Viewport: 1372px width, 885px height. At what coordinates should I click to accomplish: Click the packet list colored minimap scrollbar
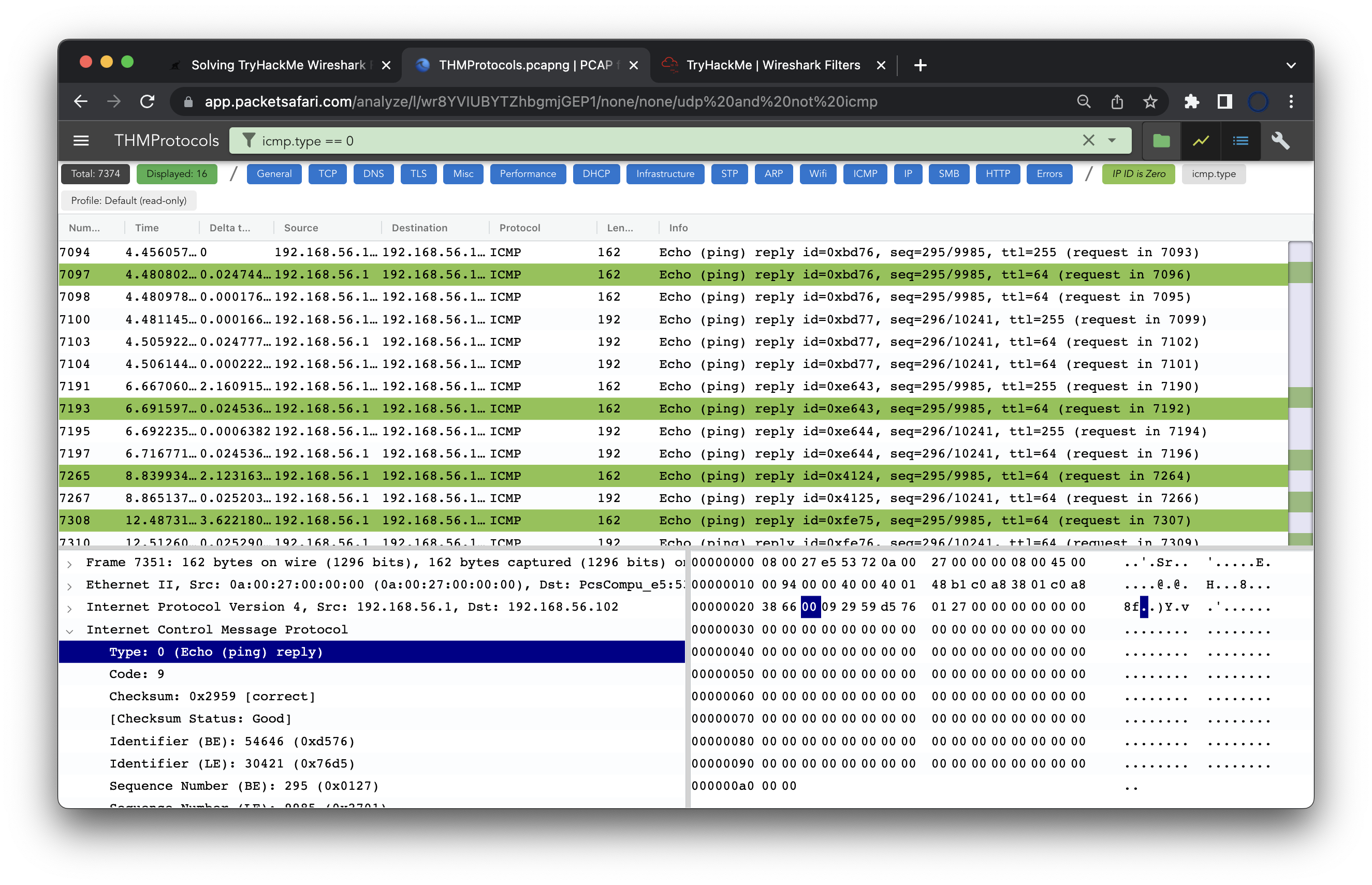coord(1300,393)
